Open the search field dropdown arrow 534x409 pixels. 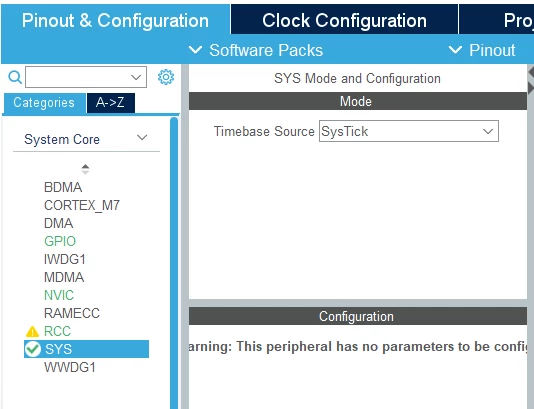point(136,77)
